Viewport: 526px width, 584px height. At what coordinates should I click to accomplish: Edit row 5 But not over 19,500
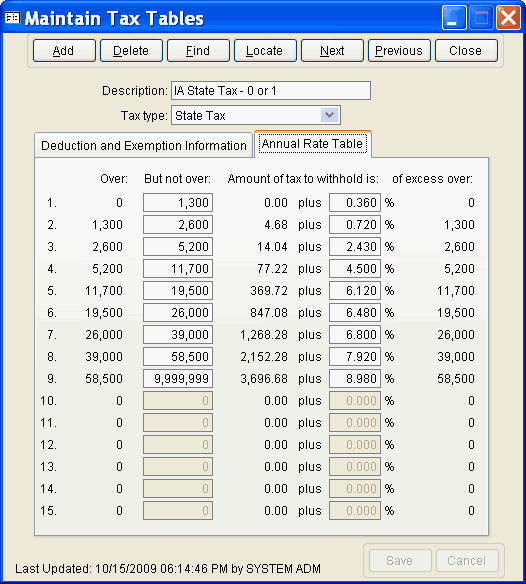[x=178, y=291]
